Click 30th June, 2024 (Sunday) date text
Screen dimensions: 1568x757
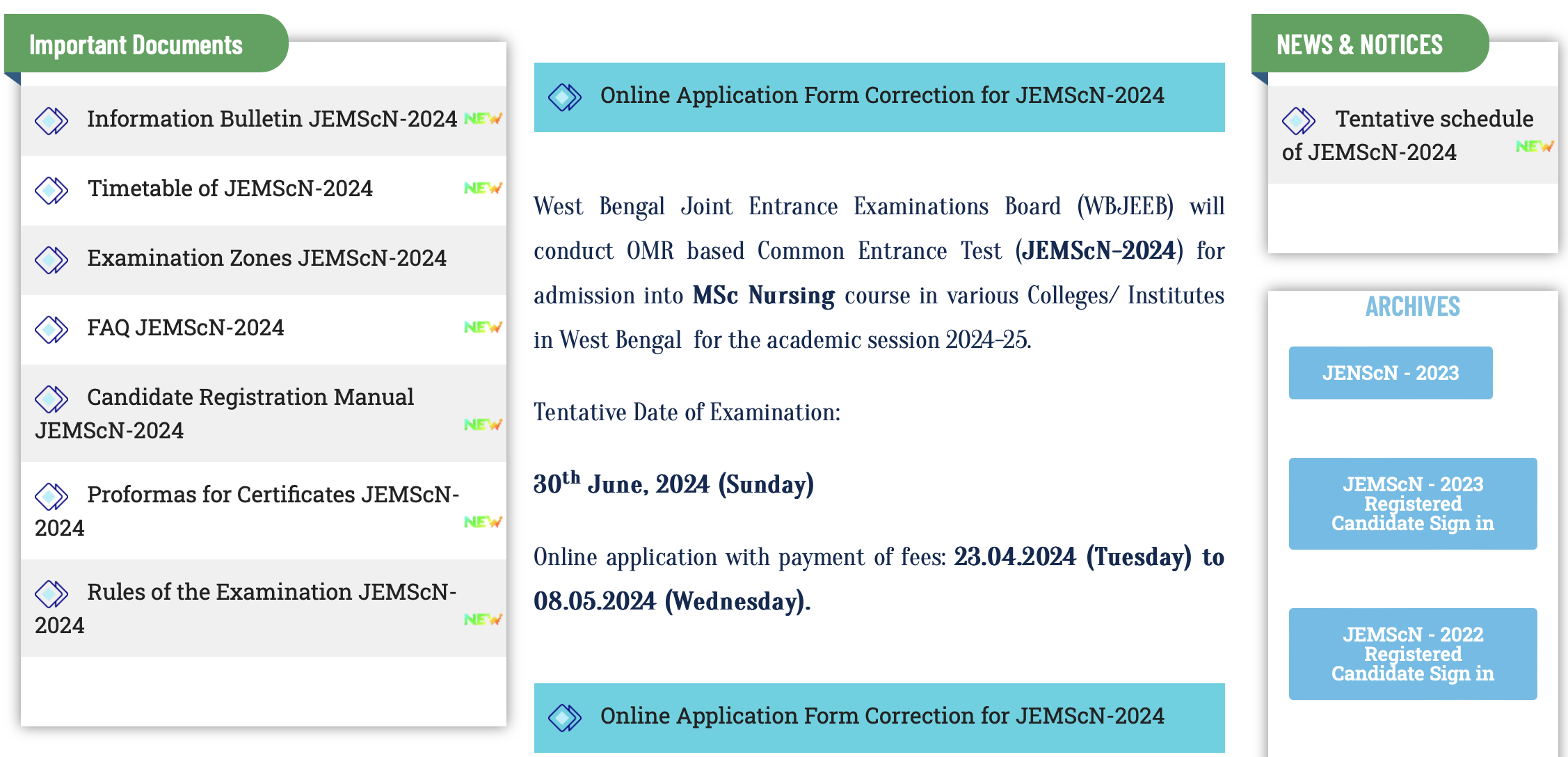tap(673, 484)
